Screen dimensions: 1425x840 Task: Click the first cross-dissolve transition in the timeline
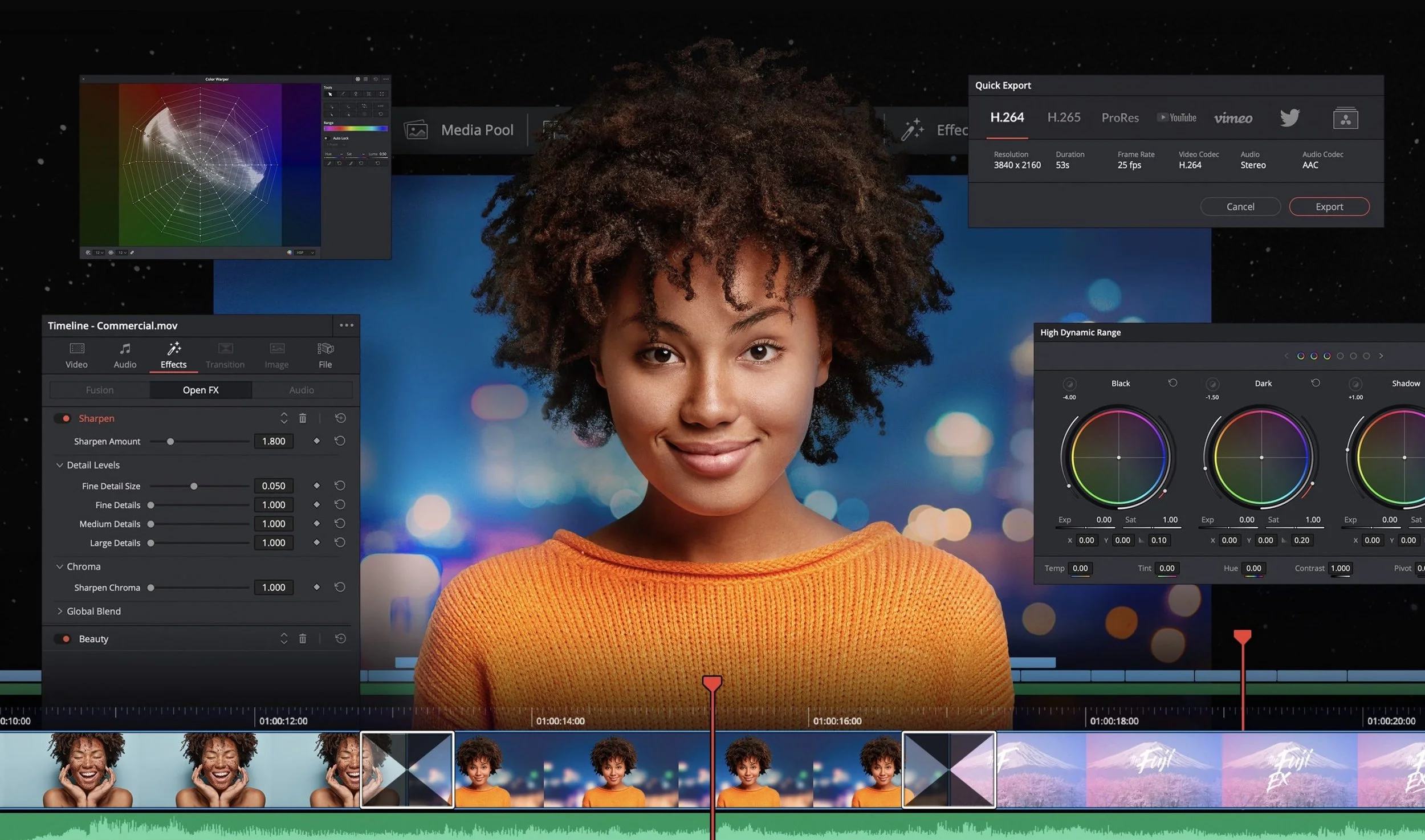(407, 769)
